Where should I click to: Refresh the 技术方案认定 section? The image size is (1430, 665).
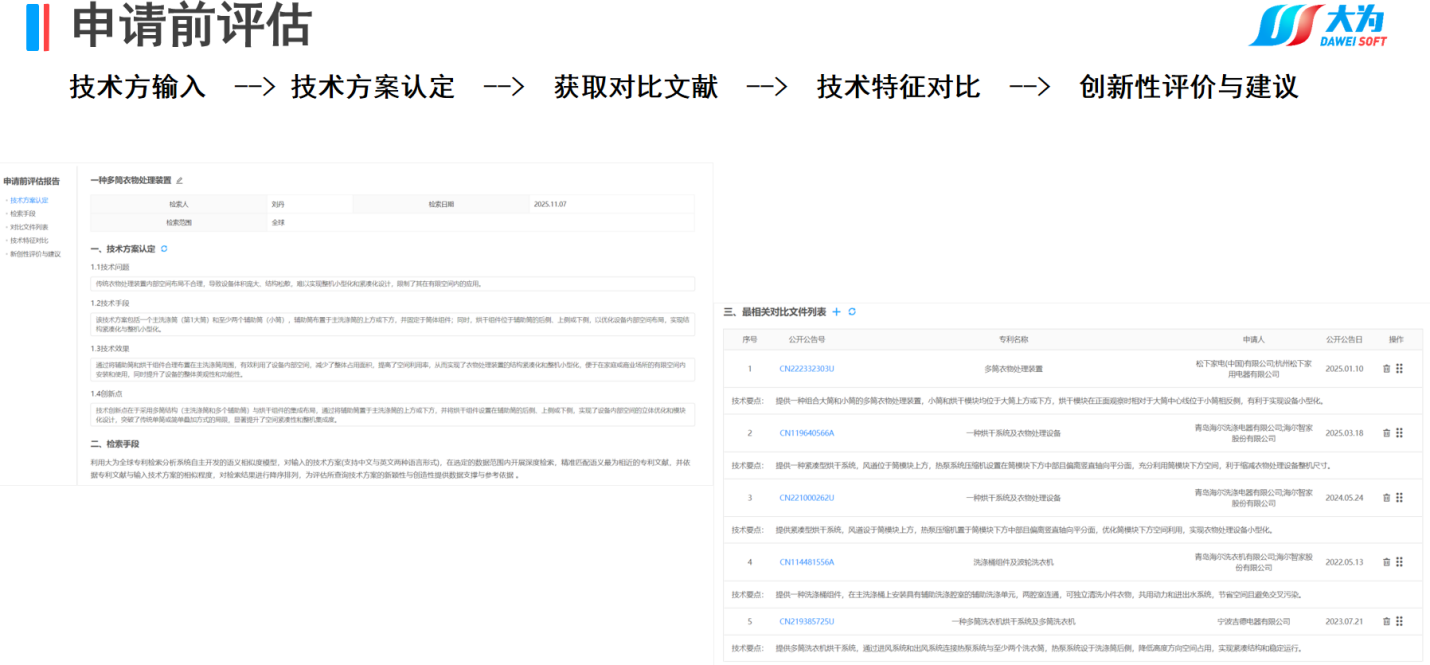click(x=164, y=249)
